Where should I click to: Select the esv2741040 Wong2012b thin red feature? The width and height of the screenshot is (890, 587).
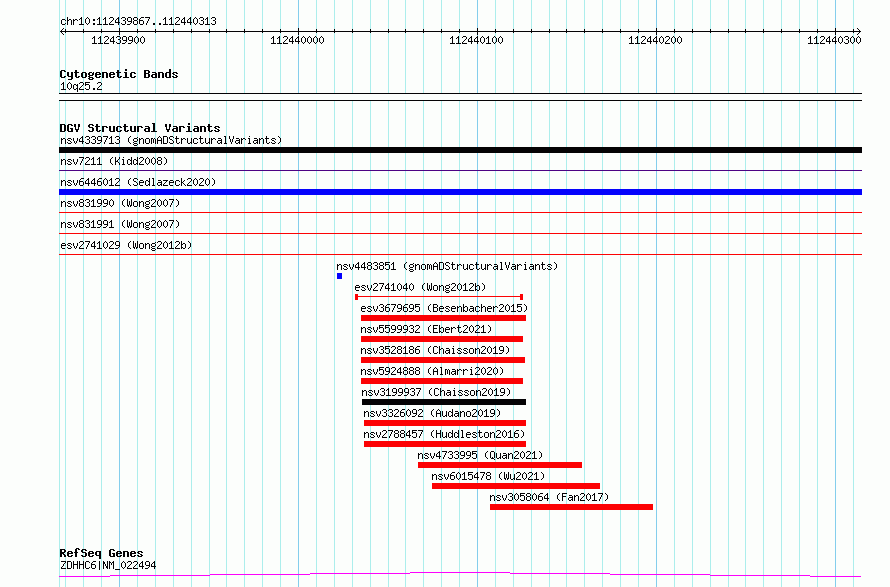(x=438, y=297)
